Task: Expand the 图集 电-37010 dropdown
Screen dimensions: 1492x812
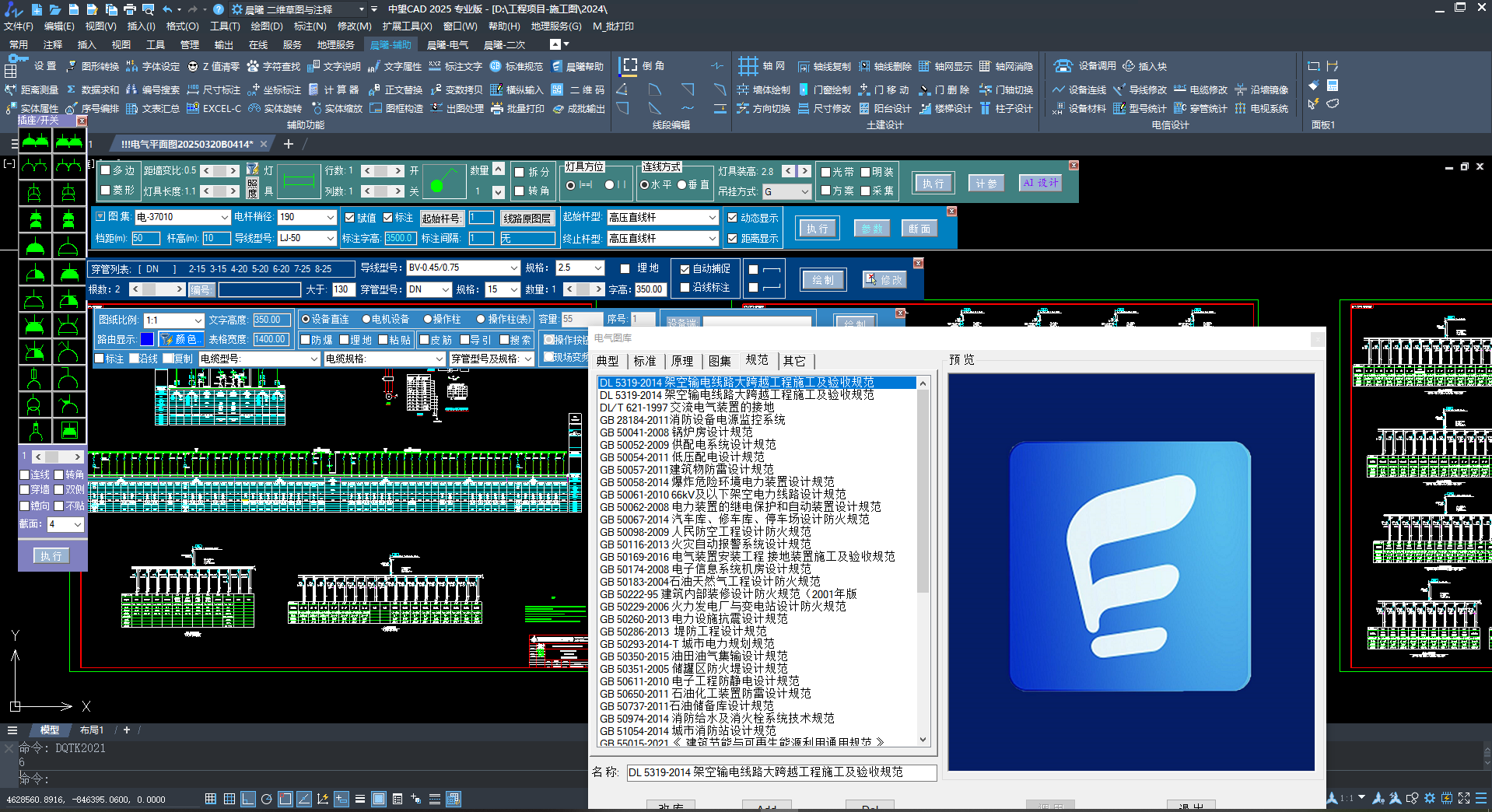Action: coord(225,217)
